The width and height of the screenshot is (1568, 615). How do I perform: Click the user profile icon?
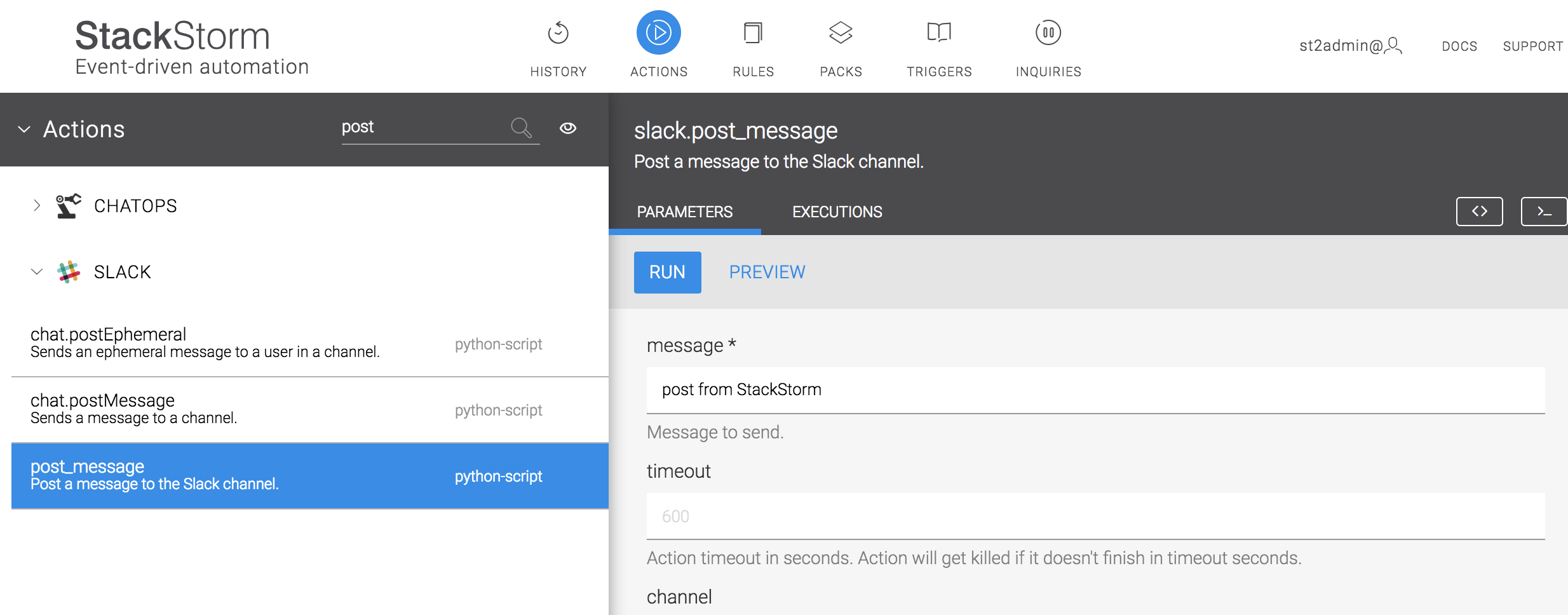click(1393, 46)
